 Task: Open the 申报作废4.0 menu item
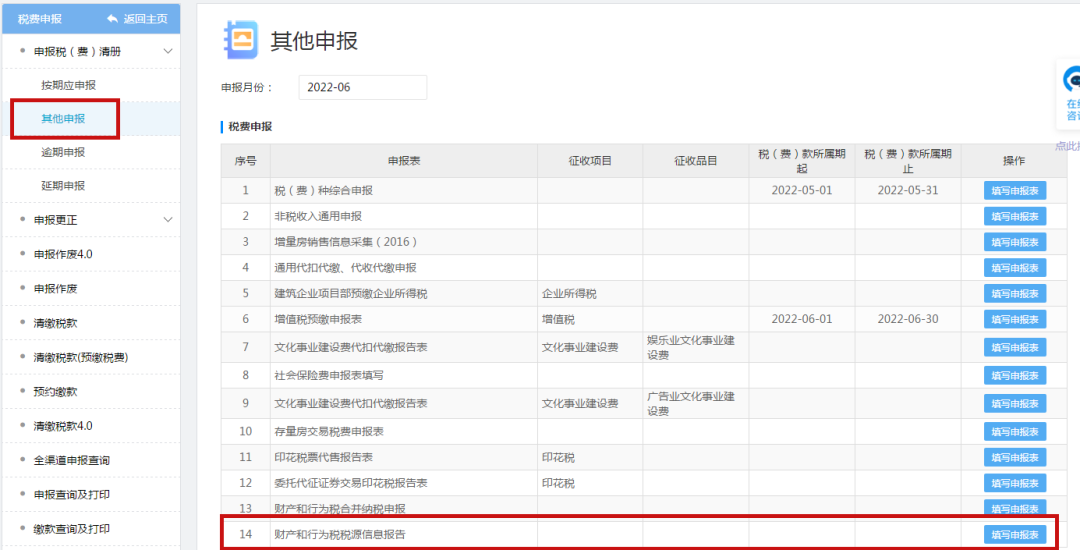[62, 254]
